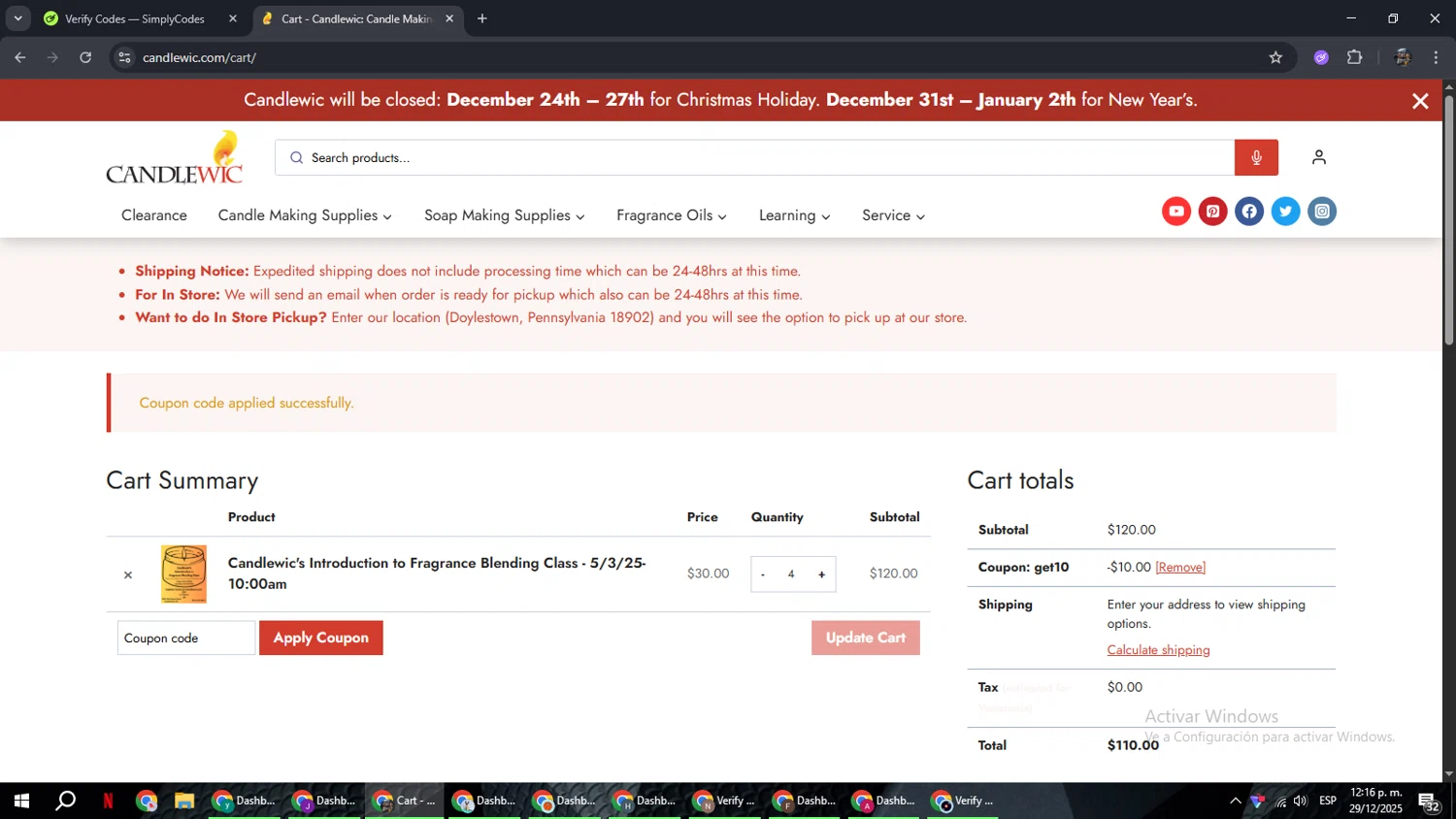This screenshot has height=819, width=1456.
Task: Open the Chrome Cart window in taskbar
Action: [x=405, y=802]
